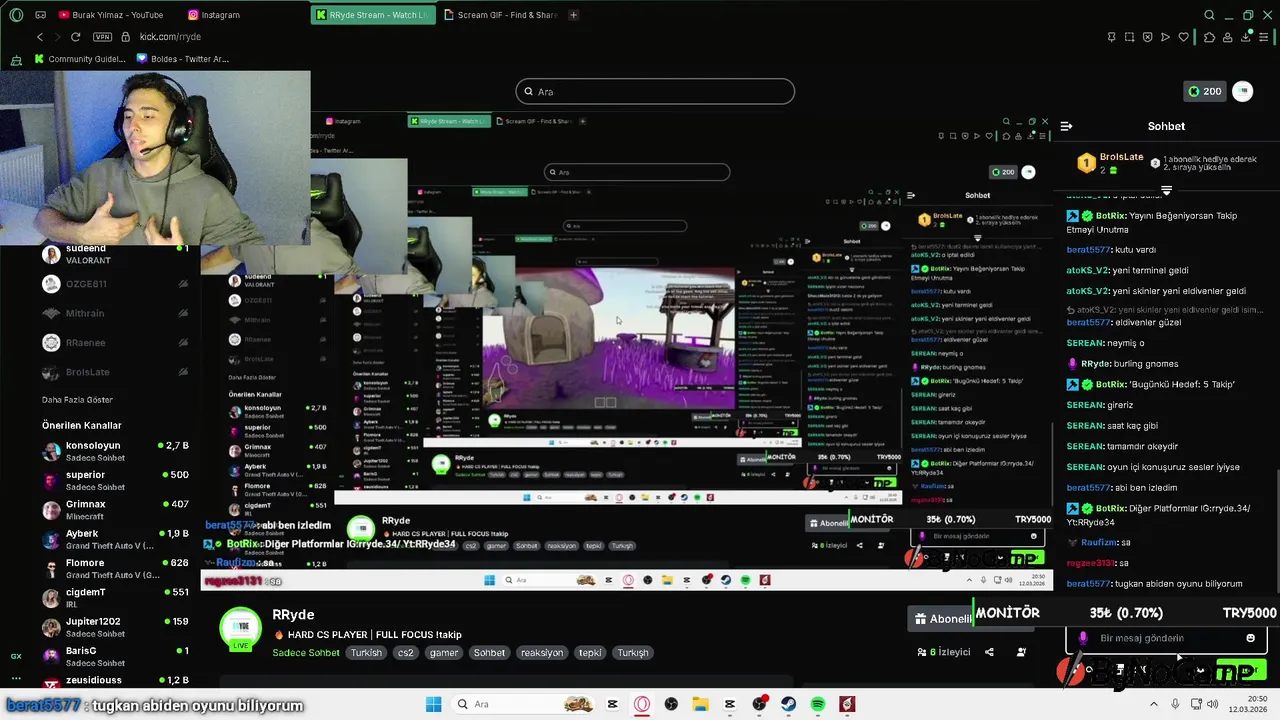The width and height of the screenshot is (1280, 720).
Task: Click the pin icon in browser toolbar
Action: pyautogui.click(x=1111, y=37)
